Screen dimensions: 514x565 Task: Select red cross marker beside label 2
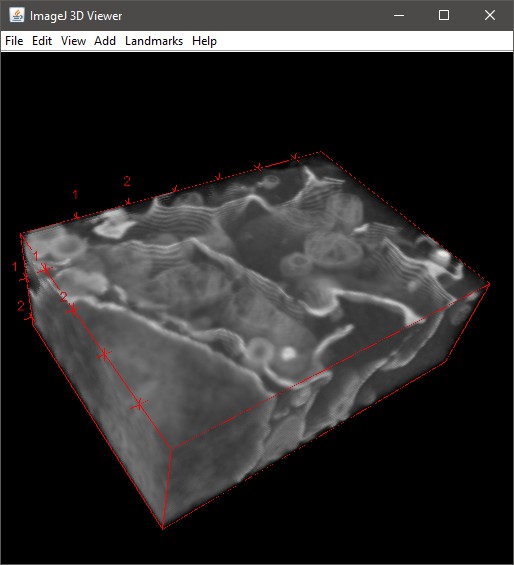[x=73, y=310]
